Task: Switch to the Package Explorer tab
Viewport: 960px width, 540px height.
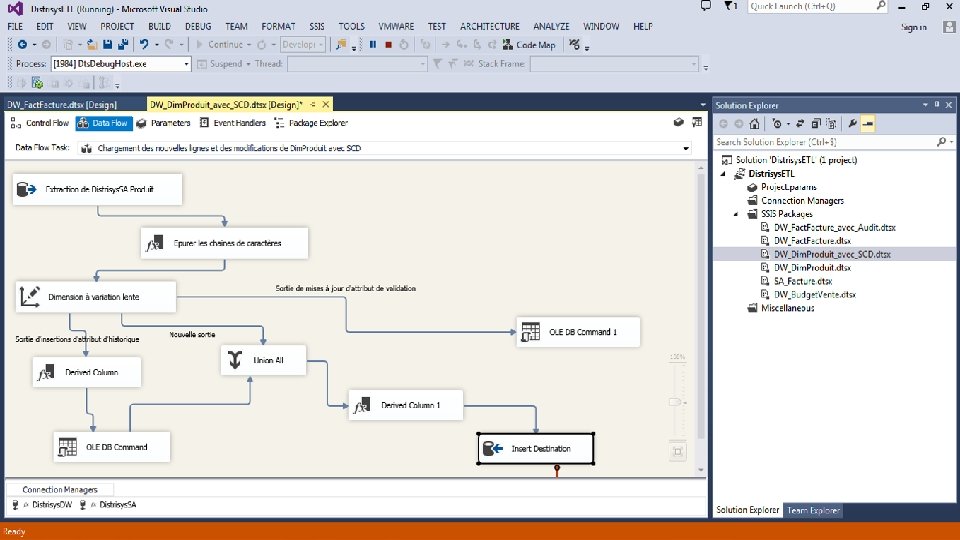Action: coord(311,123)
